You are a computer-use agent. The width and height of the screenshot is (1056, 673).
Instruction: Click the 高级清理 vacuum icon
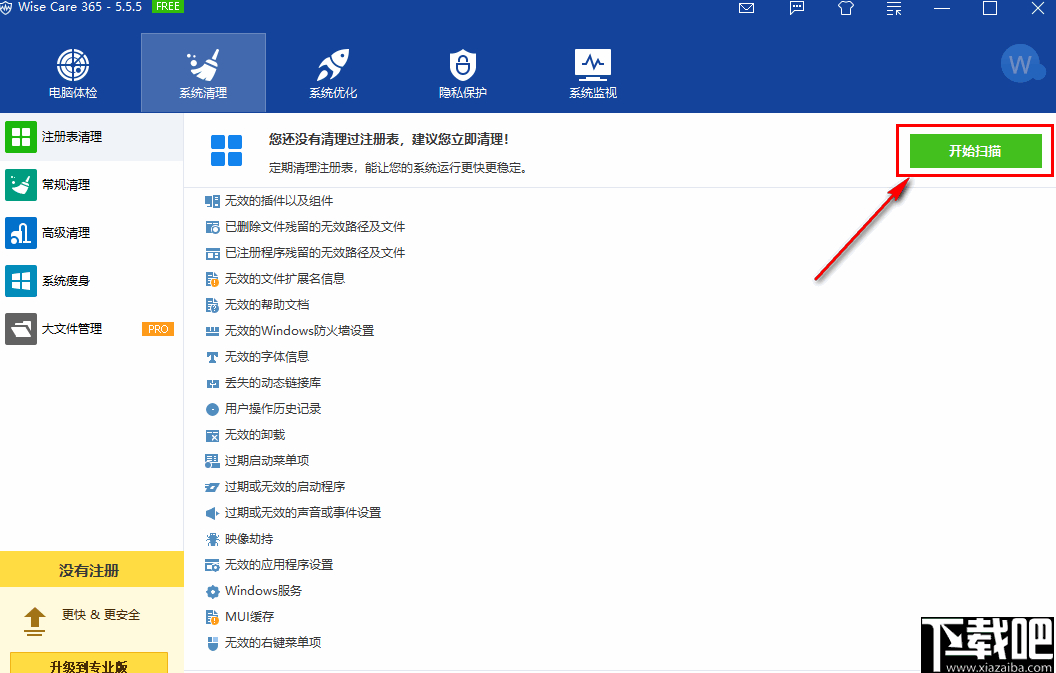(x=21, y=232)
